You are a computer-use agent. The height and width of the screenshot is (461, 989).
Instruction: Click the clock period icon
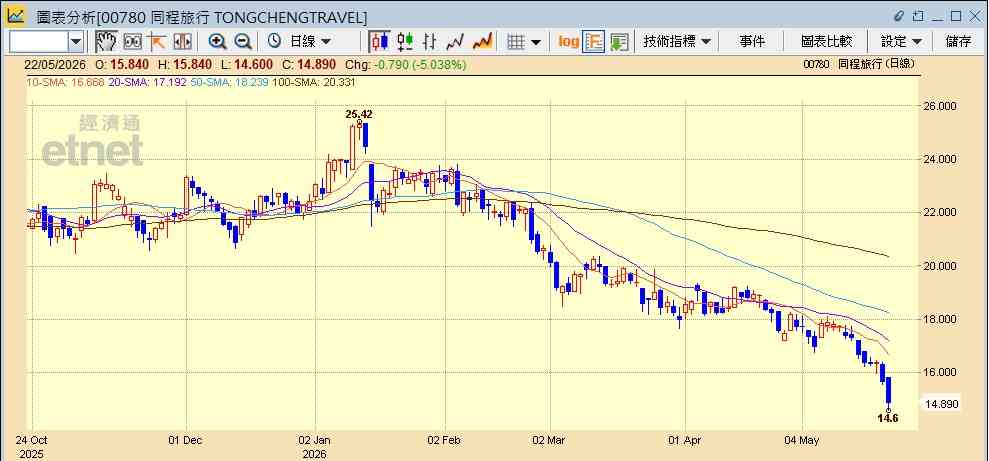click(x=274, y=42)
